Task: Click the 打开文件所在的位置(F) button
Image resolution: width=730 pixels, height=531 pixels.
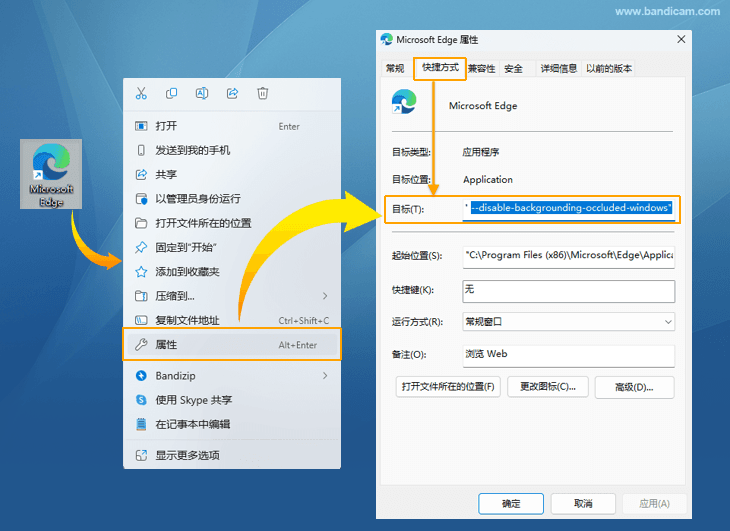Action: (x=448, y=387)
